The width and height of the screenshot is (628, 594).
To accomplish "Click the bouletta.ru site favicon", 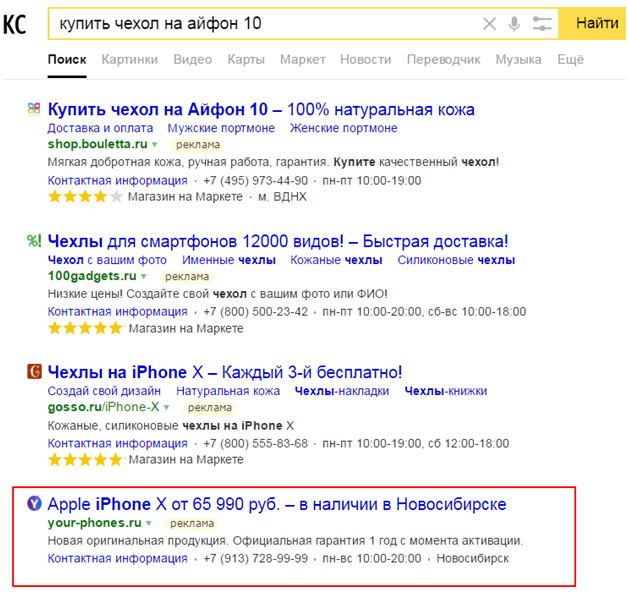I will tap(34, 109).
